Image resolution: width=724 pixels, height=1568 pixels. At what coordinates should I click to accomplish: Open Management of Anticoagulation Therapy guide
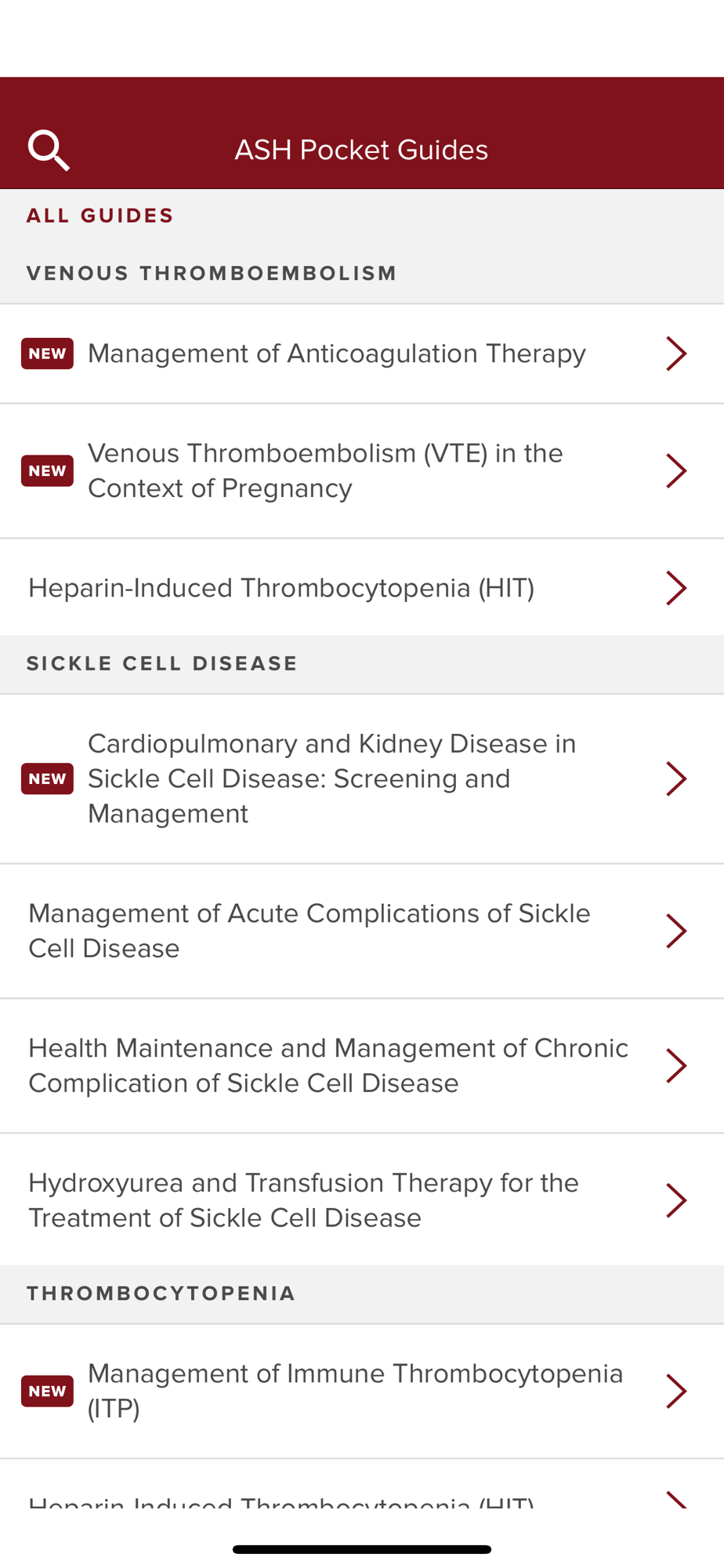pyautogui.click(x=337, y=354)
